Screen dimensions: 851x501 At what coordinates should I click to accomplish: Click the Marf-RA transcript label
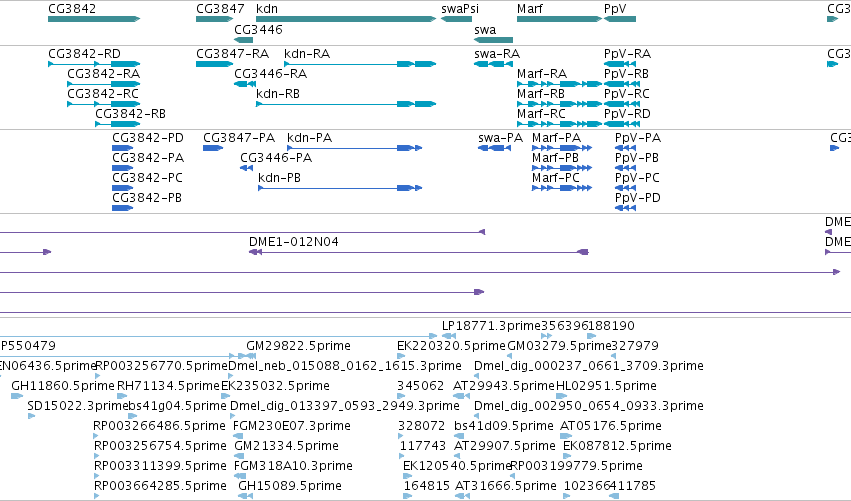542,73
